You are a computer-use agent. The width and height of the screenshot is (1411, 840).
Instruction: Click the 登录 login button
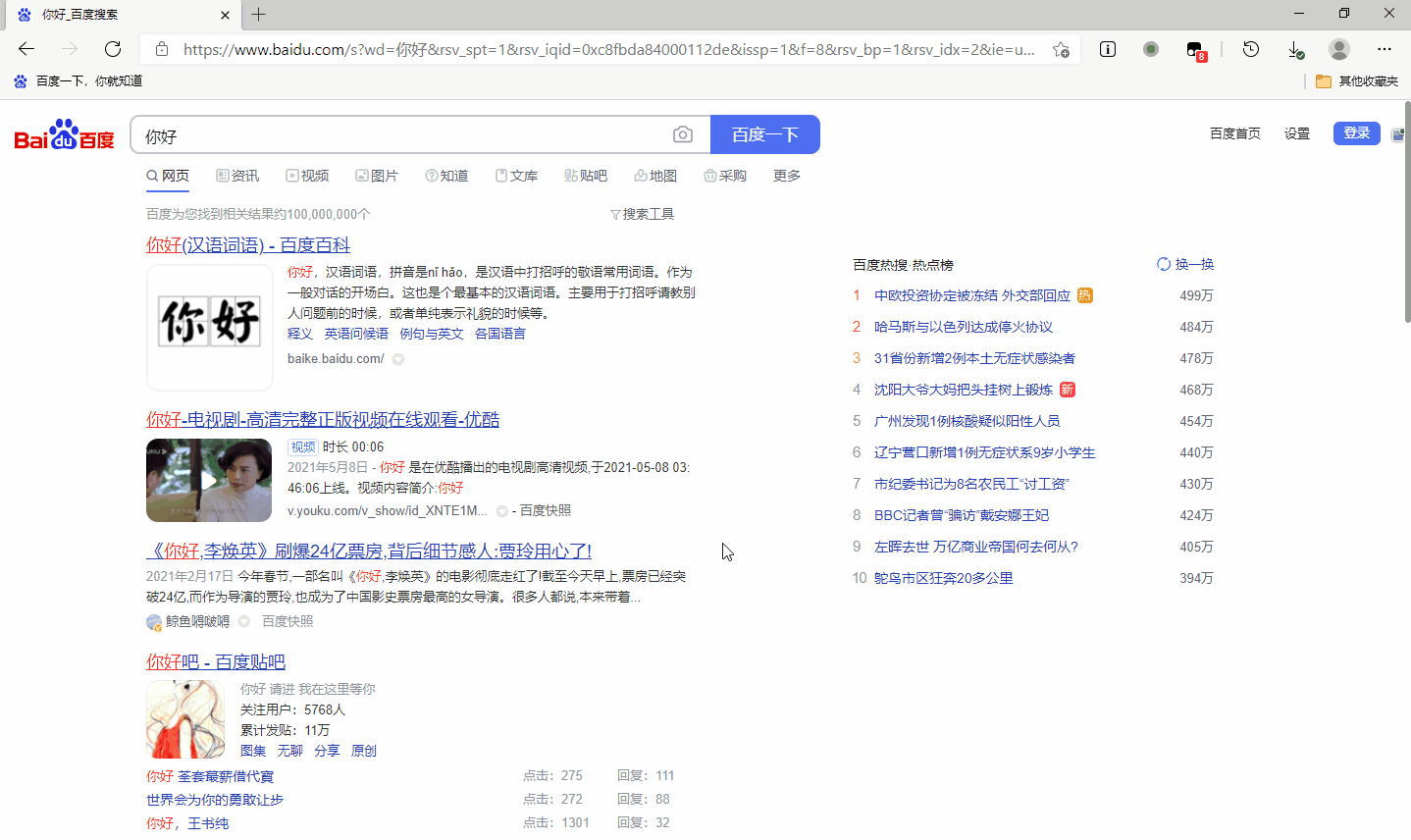(x=1356, y=133)
